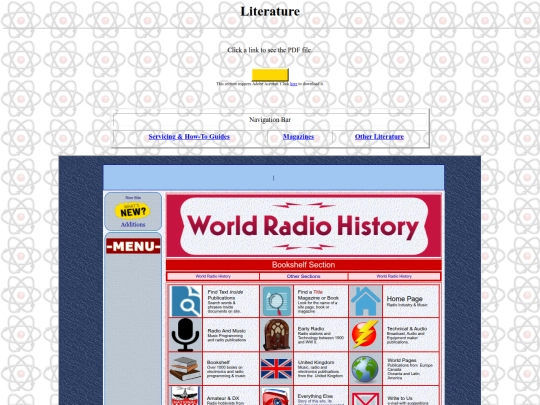Click the Home Page text label
The image size is (540, 405).
click(x=404, y=299)
